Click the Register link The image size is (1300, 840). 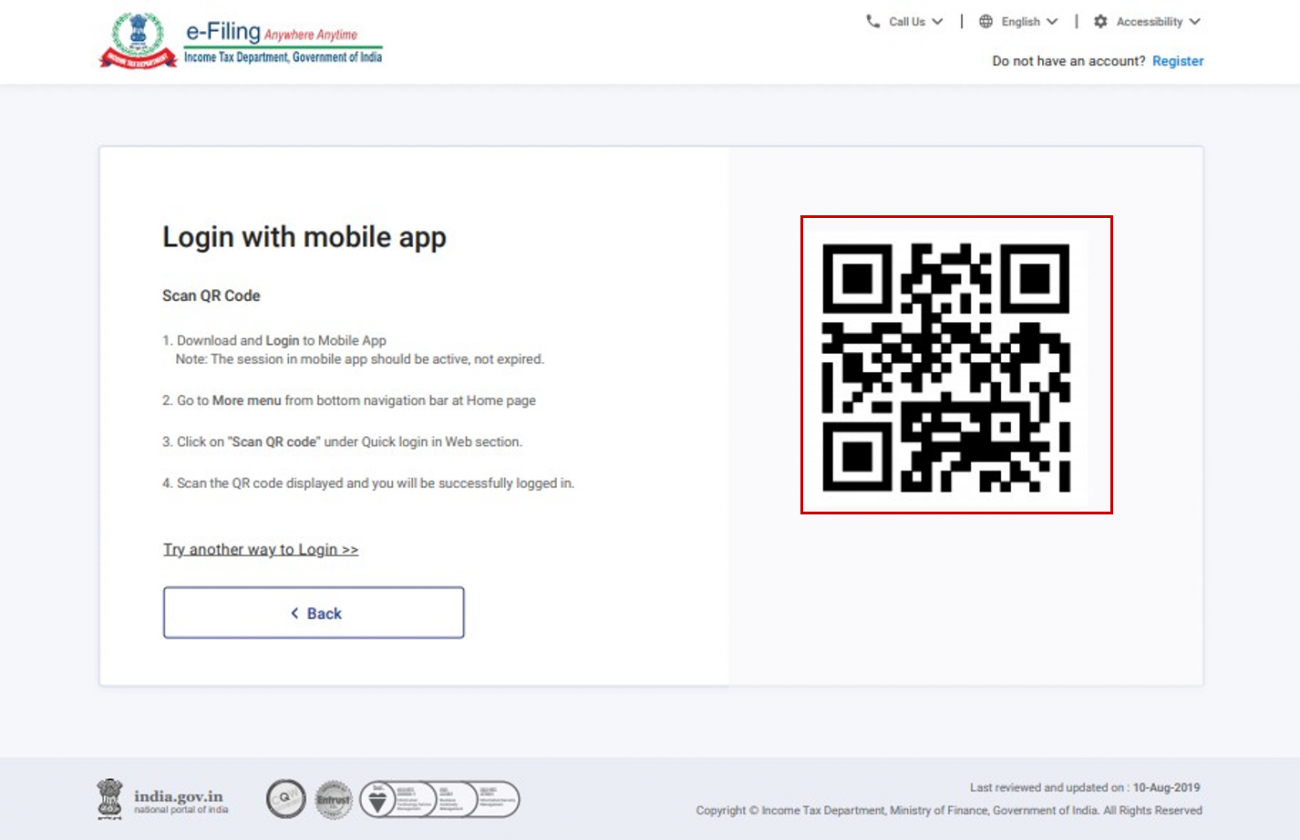click(x=1177, y=61)
